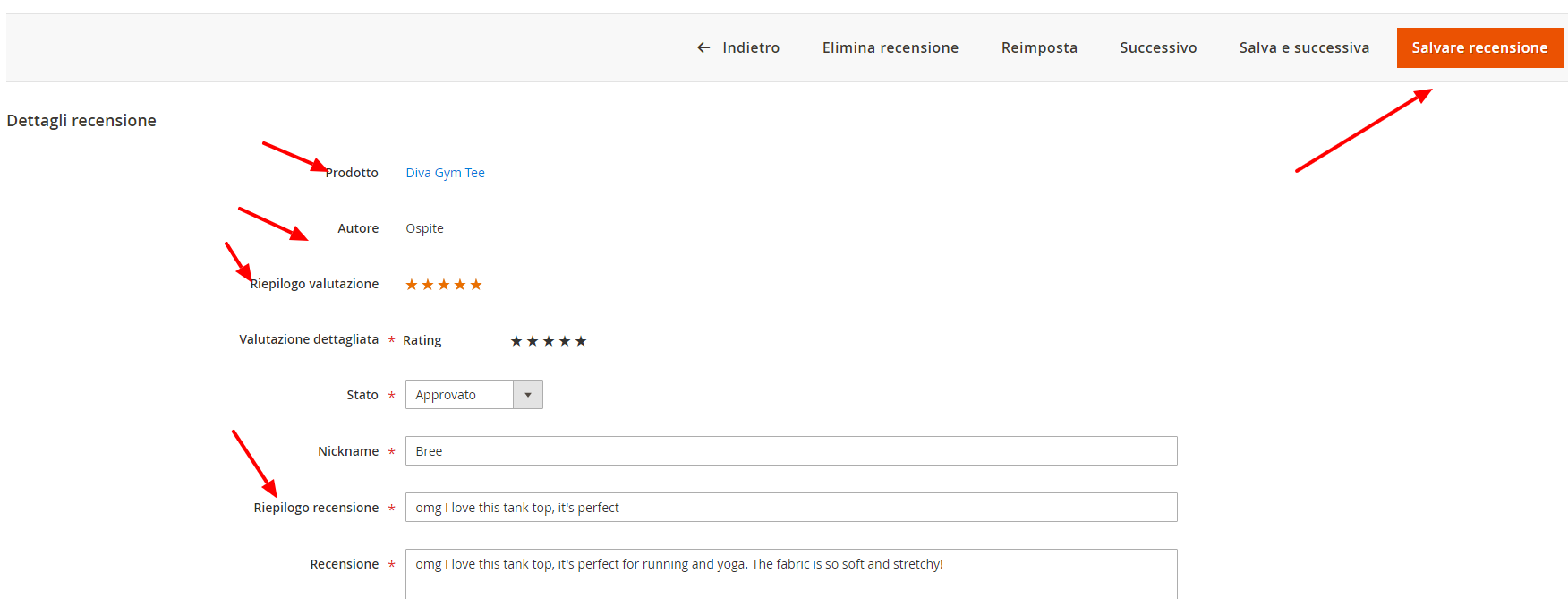The height and width of the screenshot is (599, 1568).
Task: Click the fifth orange summary rating star
Action: (476, 285)
